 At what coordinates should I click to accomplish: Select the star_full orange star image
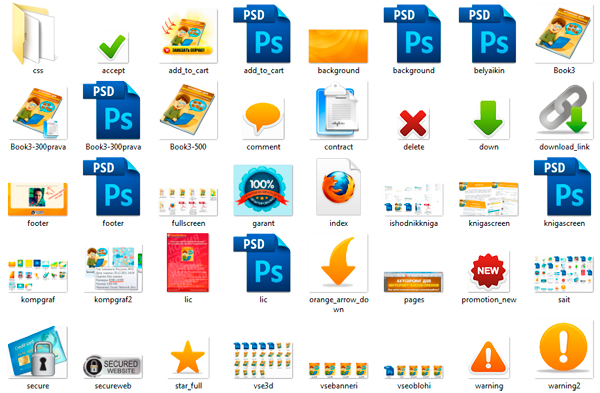188,358
